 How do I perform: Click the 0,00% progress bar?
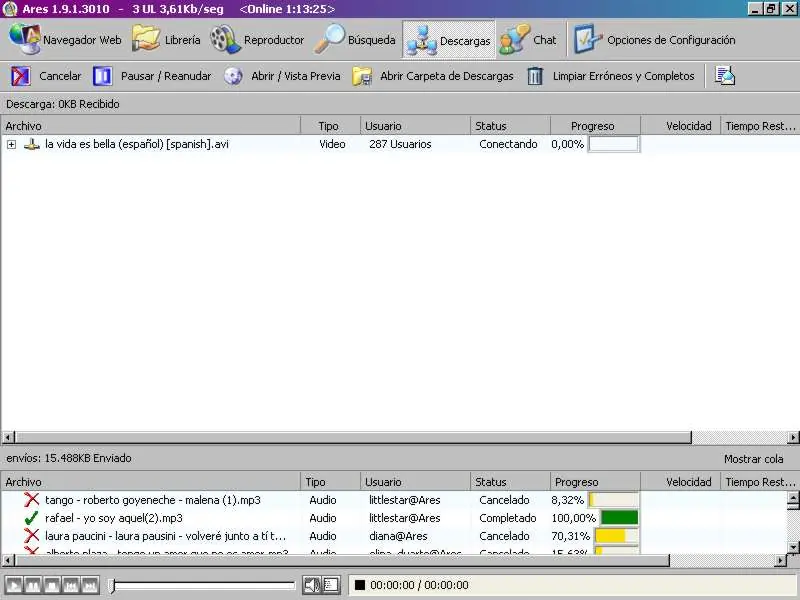pos(613,144)
